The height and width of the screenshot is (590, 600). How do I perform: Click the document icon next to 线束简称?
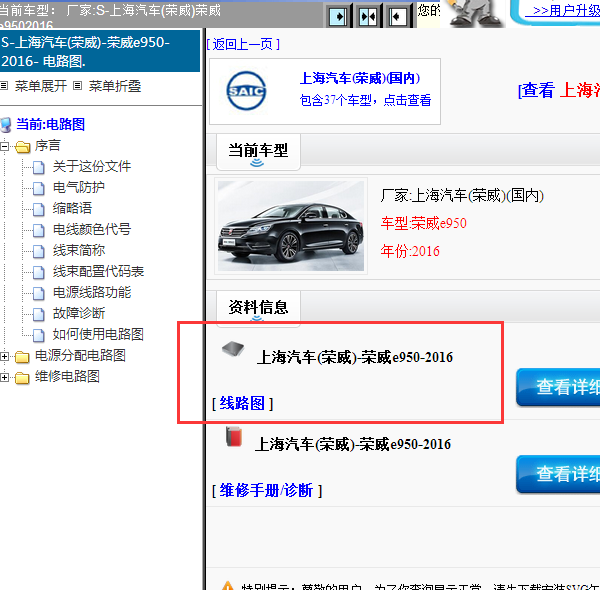38,251
